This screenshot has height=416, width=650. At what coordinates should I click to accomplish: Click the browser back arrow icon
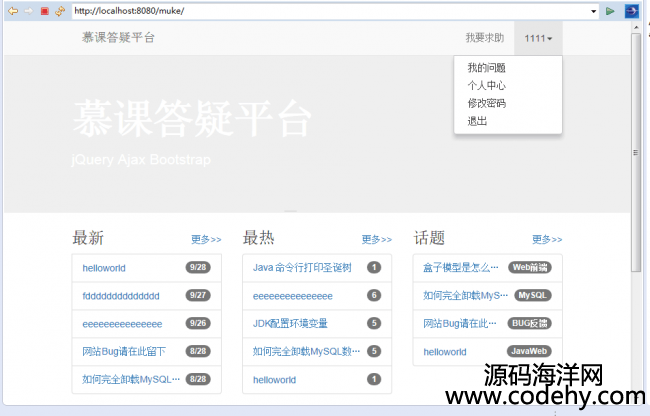tap(13, 11)
